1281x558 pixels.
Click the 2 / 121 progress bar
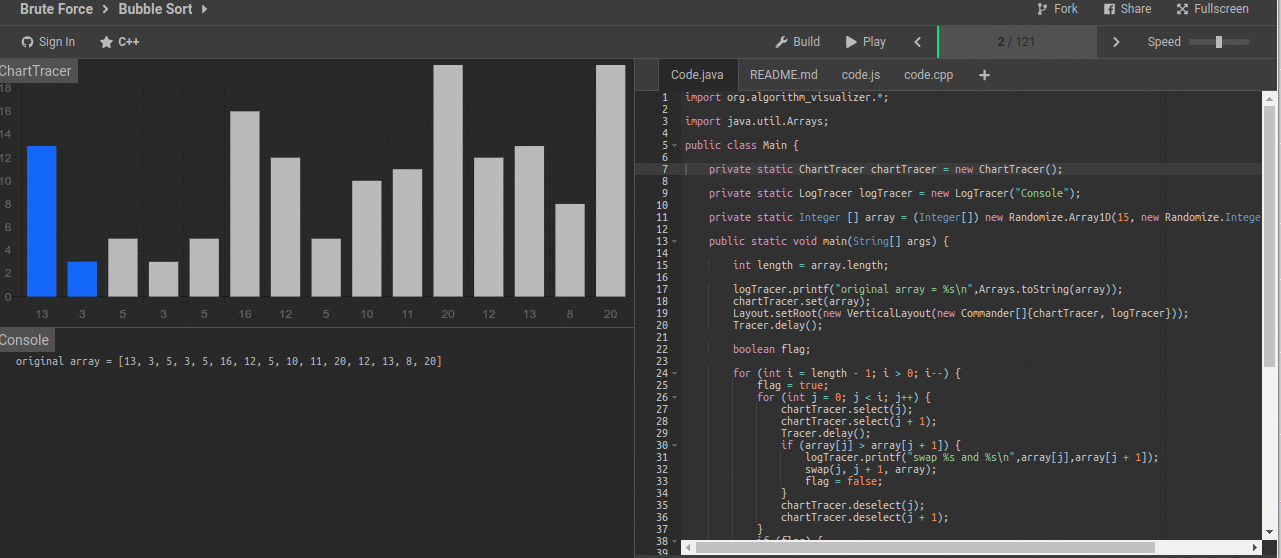point(1016,42)
